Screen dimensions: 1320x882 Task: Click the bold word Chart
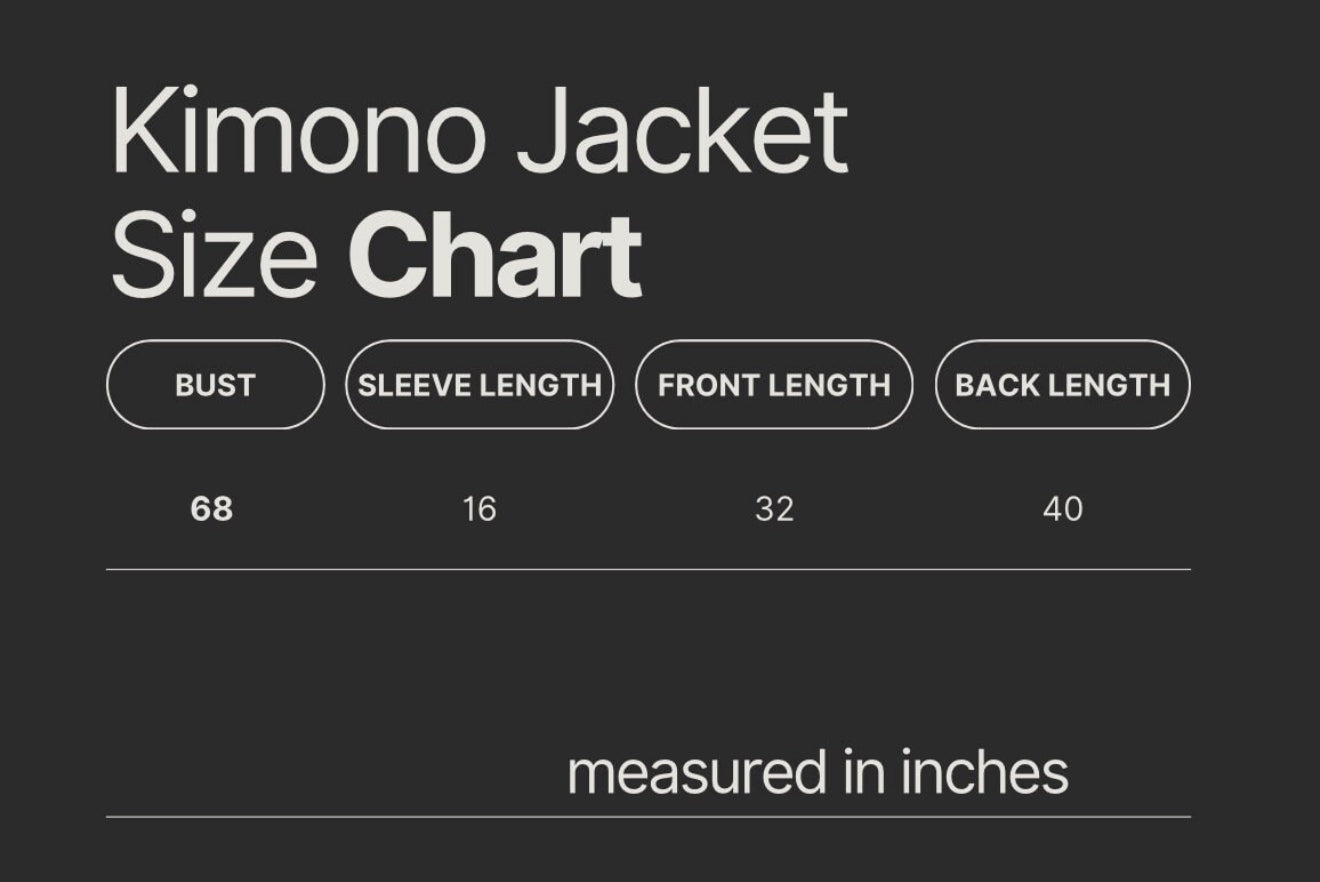495,255
